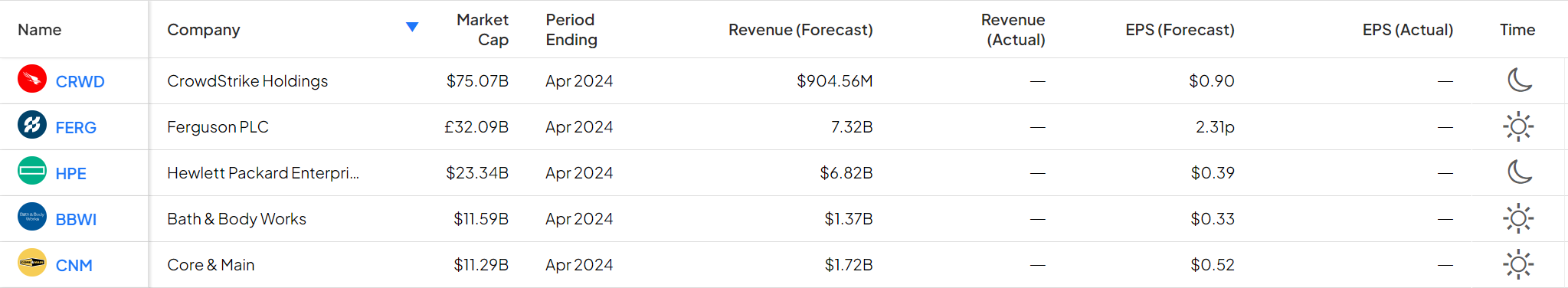This screenshot has height=288, width=1568.
Task: Click the Ferguson logo icon
Action: [x=32, y=125]
